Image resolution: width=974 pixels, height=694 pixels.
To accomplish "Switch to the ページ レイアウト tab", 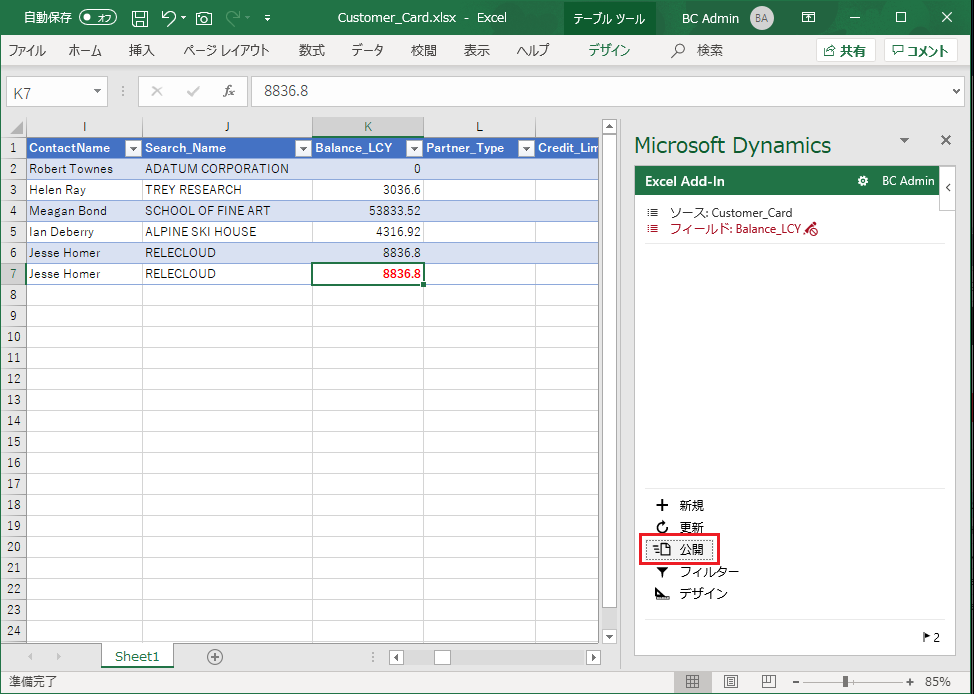I will 227,50.
